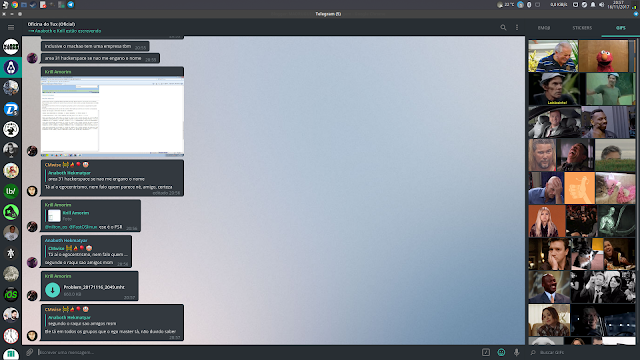Screen dimensions: 640x360
Task: Send the silver robot figure GIF
Action: pyautogui.click(x=616, y=221)
